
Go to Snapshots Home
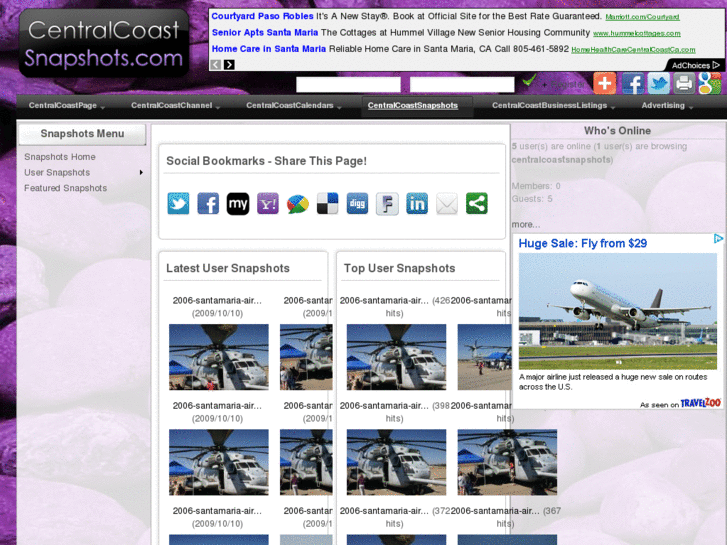(60, 157)
